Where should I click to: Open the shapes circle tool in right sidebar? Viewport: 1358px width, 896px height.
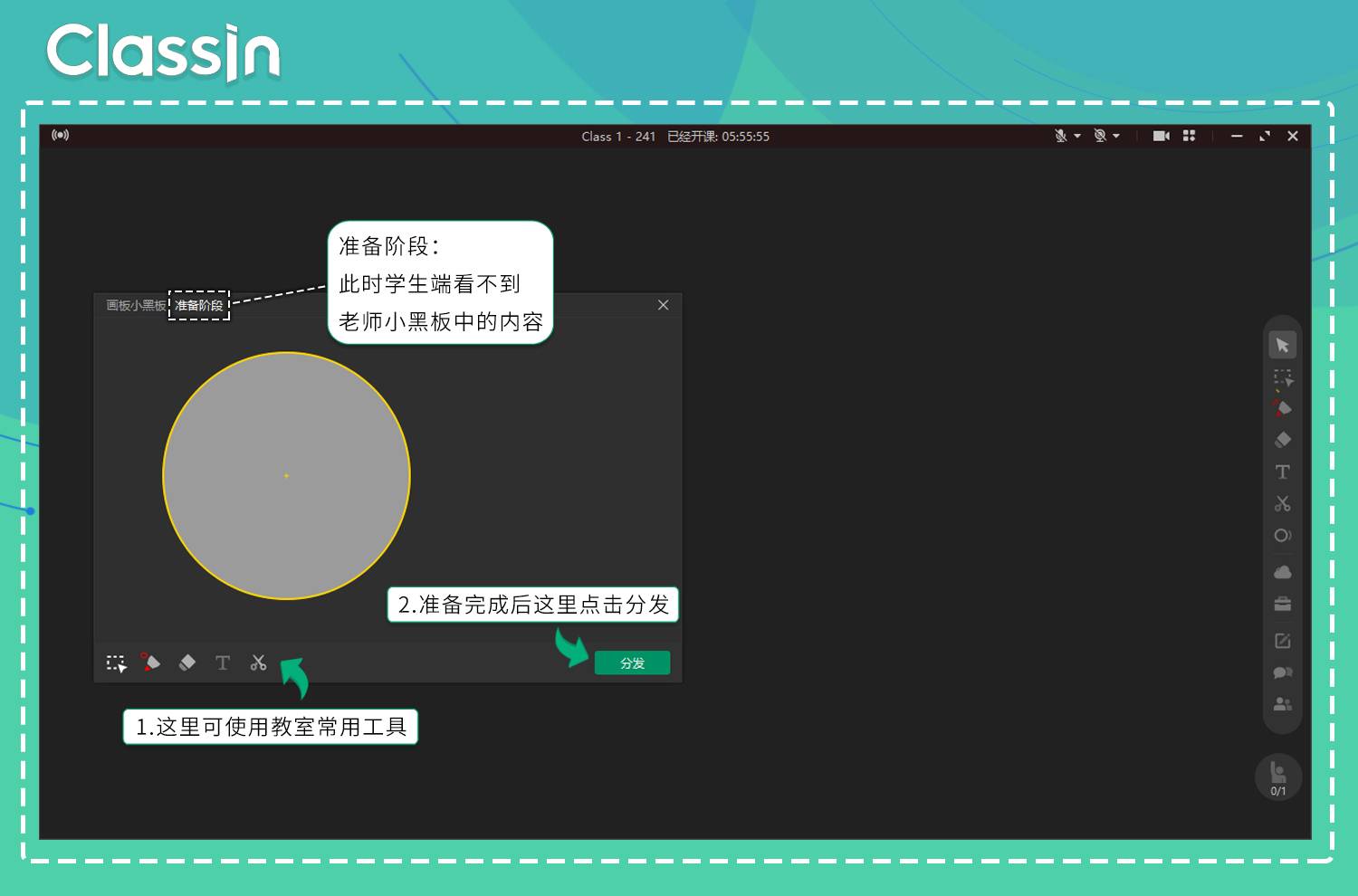(1282, 535)
